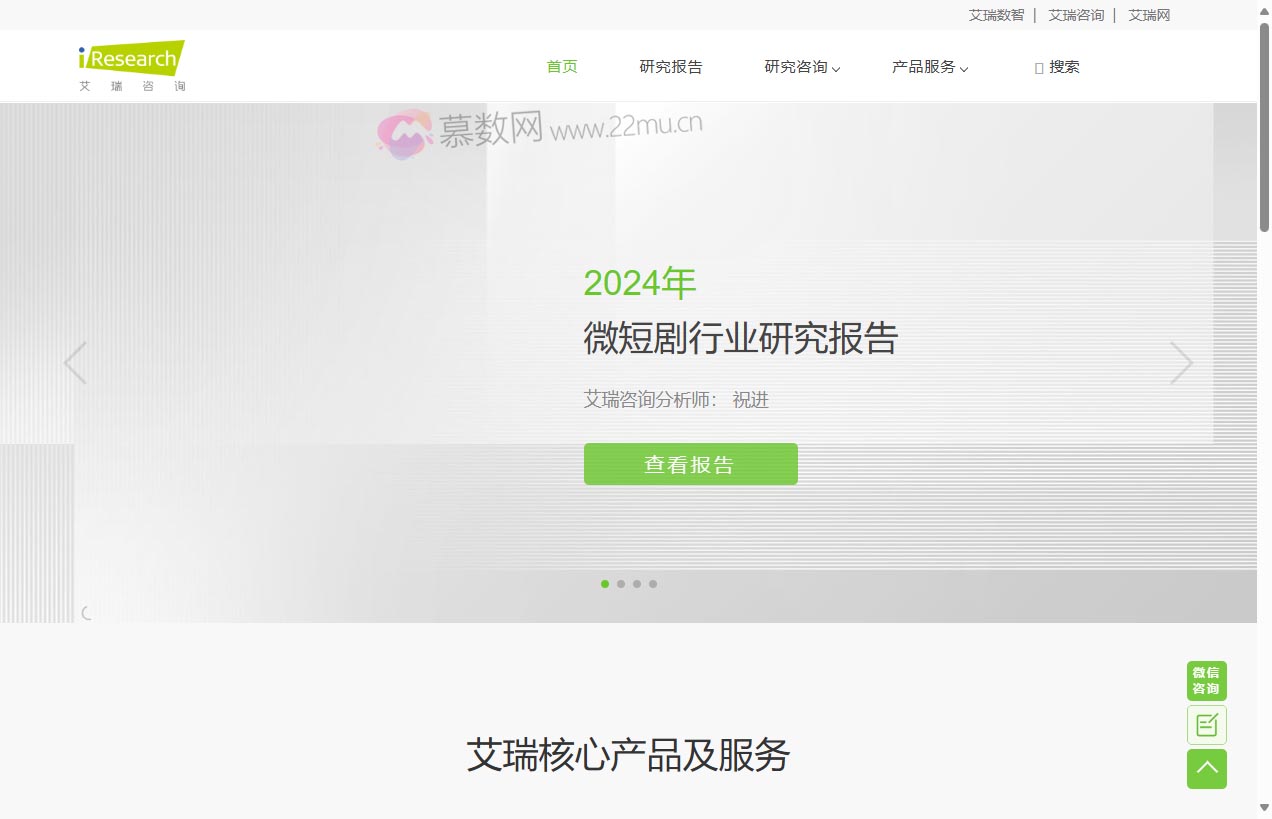This screenshot has height=819, width=1272.
Task: Expand the 产品服务 dropdown menu
Action: [929, 67]
